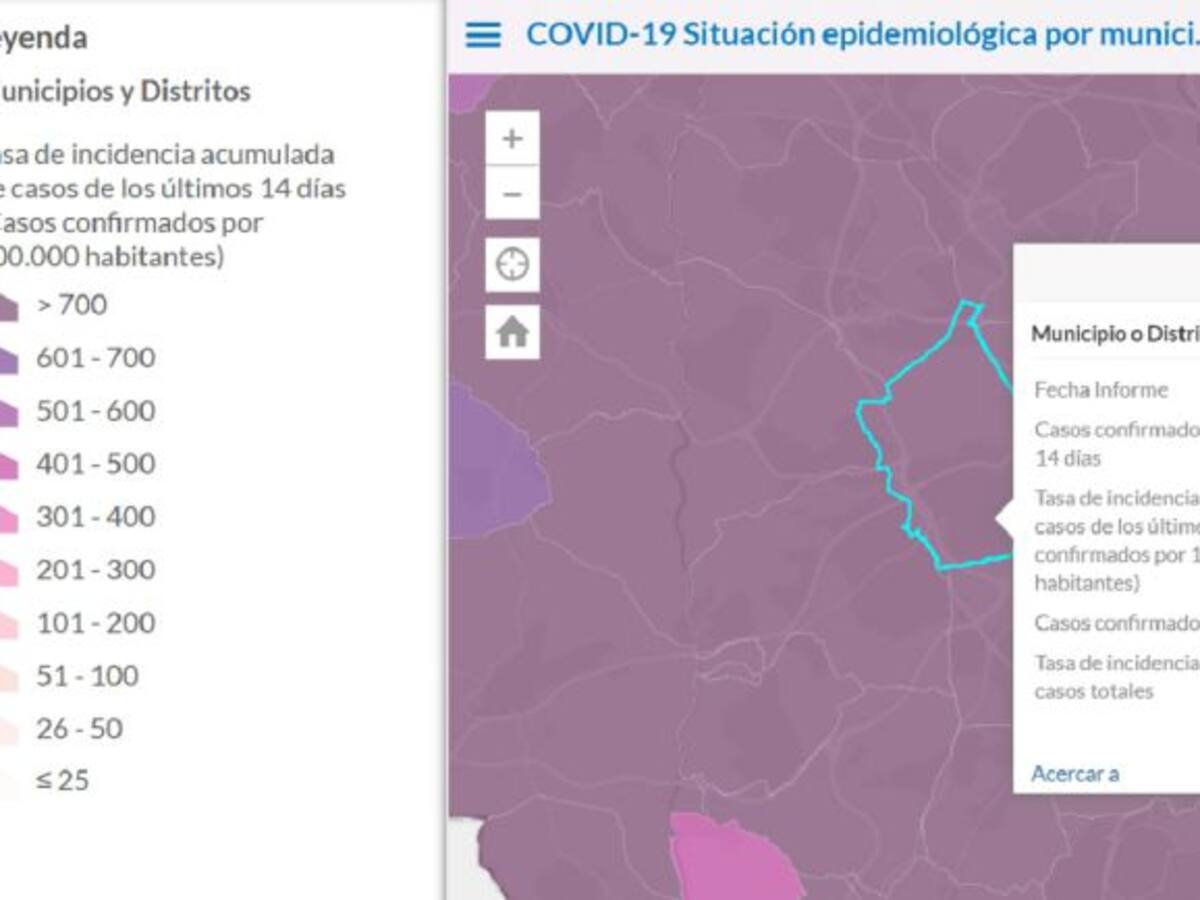This screenshot has width=1200, height=900.
Task: Click the find my location crosshair
Action: tap(512, 265)
